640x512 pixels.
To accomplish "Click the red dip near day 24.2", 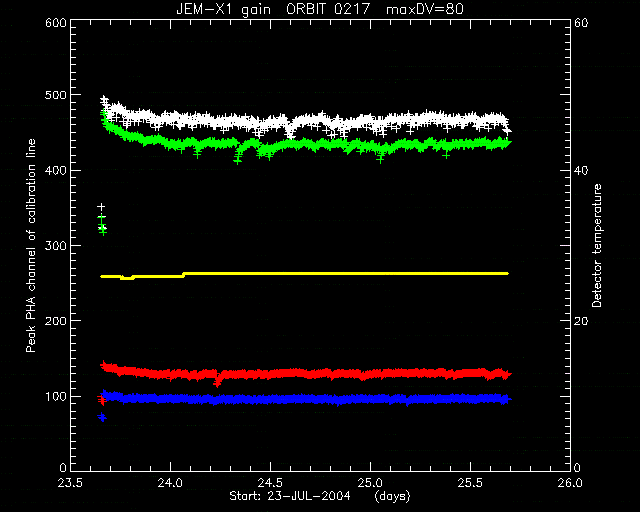I will pyautogui.click(x=217, y=381).
